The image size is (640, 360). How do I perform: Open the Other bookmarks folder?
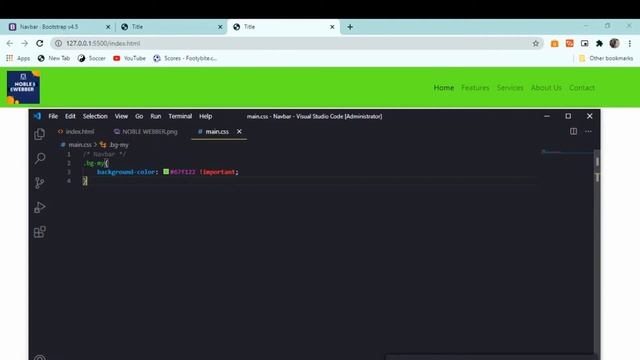pos(606,58)
